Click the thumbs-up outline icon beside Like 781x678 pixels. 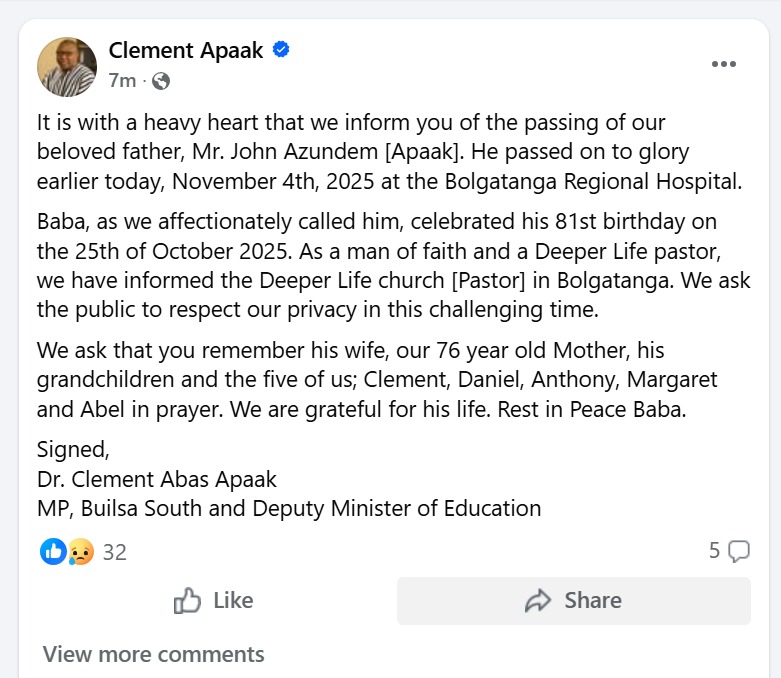click(x=187, y=601)
